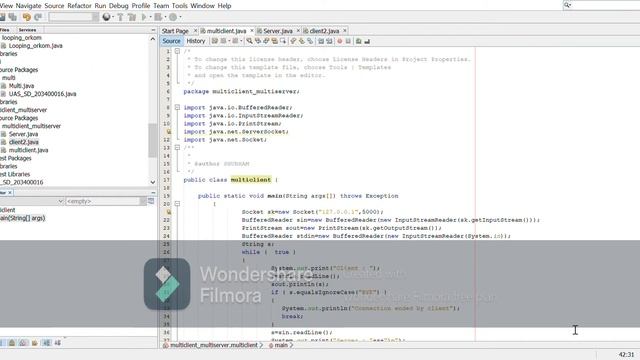Open the browser selection dropdown arrow

113,17
